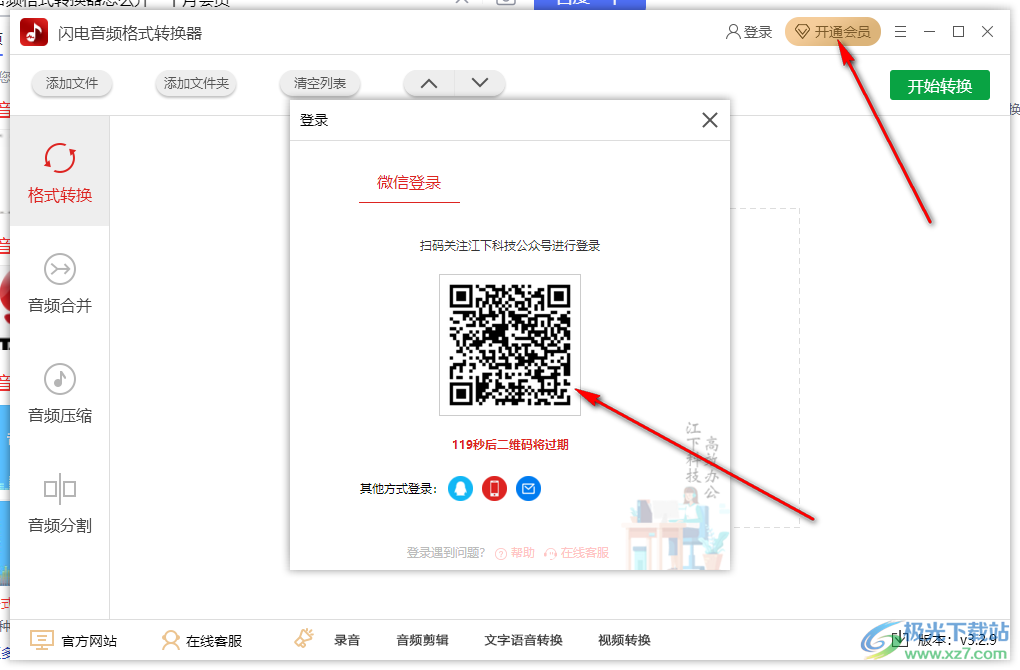Select 音频合并 in the sidebar

click(x=60, y=283)
